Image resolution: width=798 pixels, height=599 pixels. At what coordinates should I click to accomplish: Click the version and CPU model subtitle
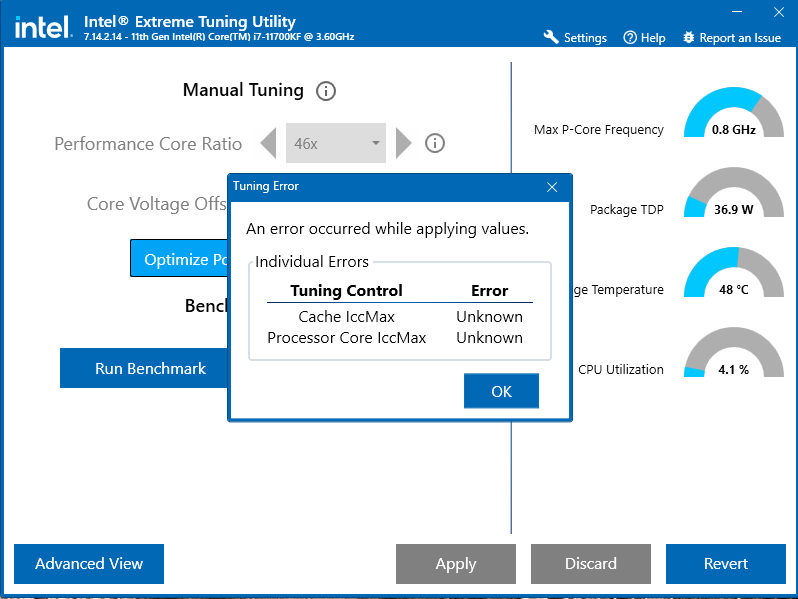click(219, 37)
